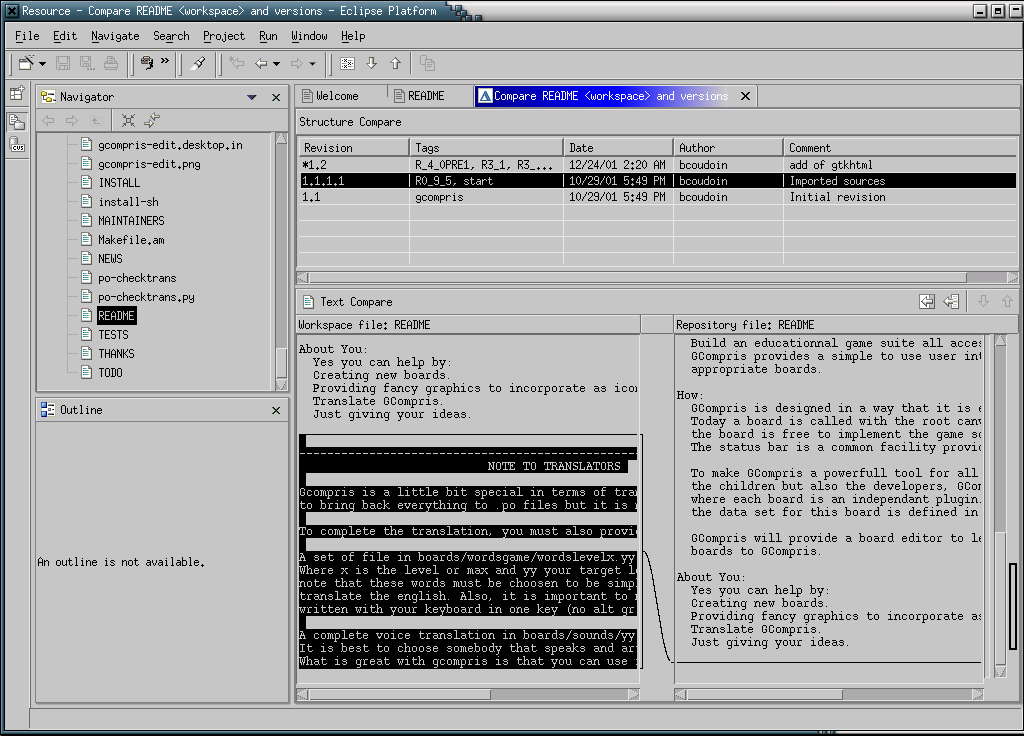Click the Navigator vertical scrollbar thumb

coord(281,362)
